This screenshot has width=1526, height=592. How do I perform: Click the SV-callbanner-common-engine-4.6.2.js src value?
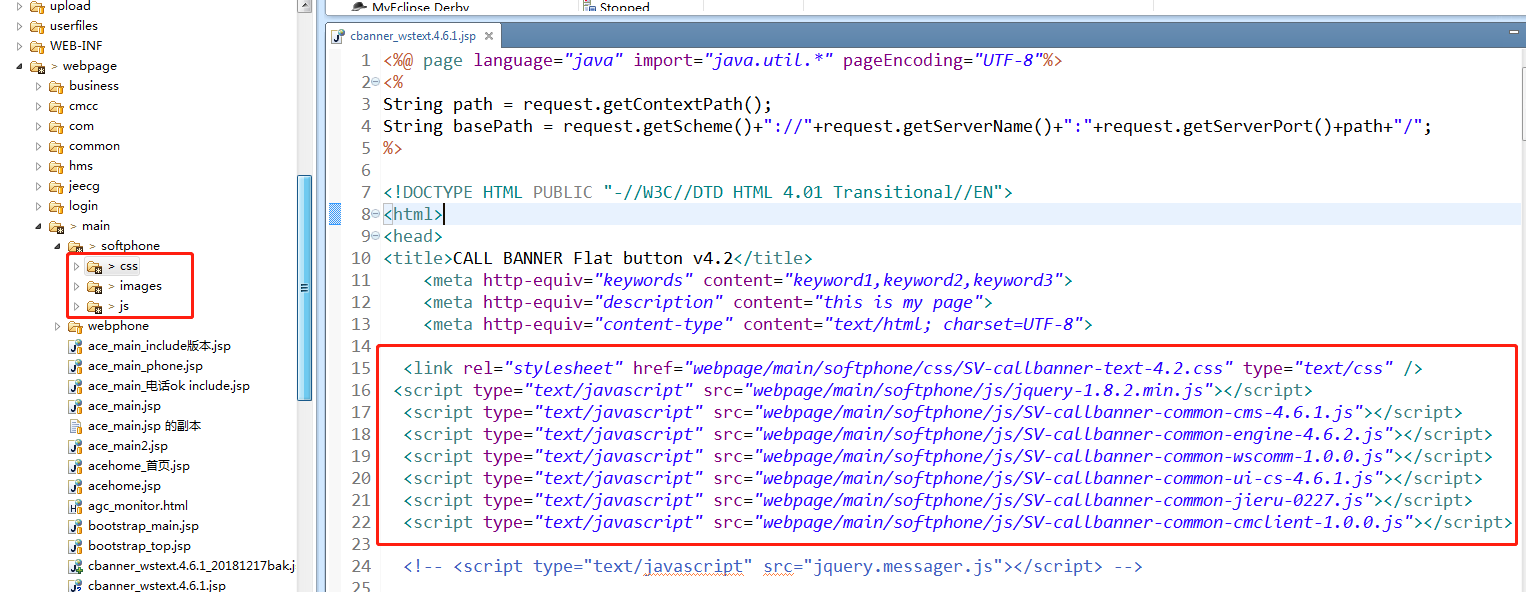[1075, 435]
